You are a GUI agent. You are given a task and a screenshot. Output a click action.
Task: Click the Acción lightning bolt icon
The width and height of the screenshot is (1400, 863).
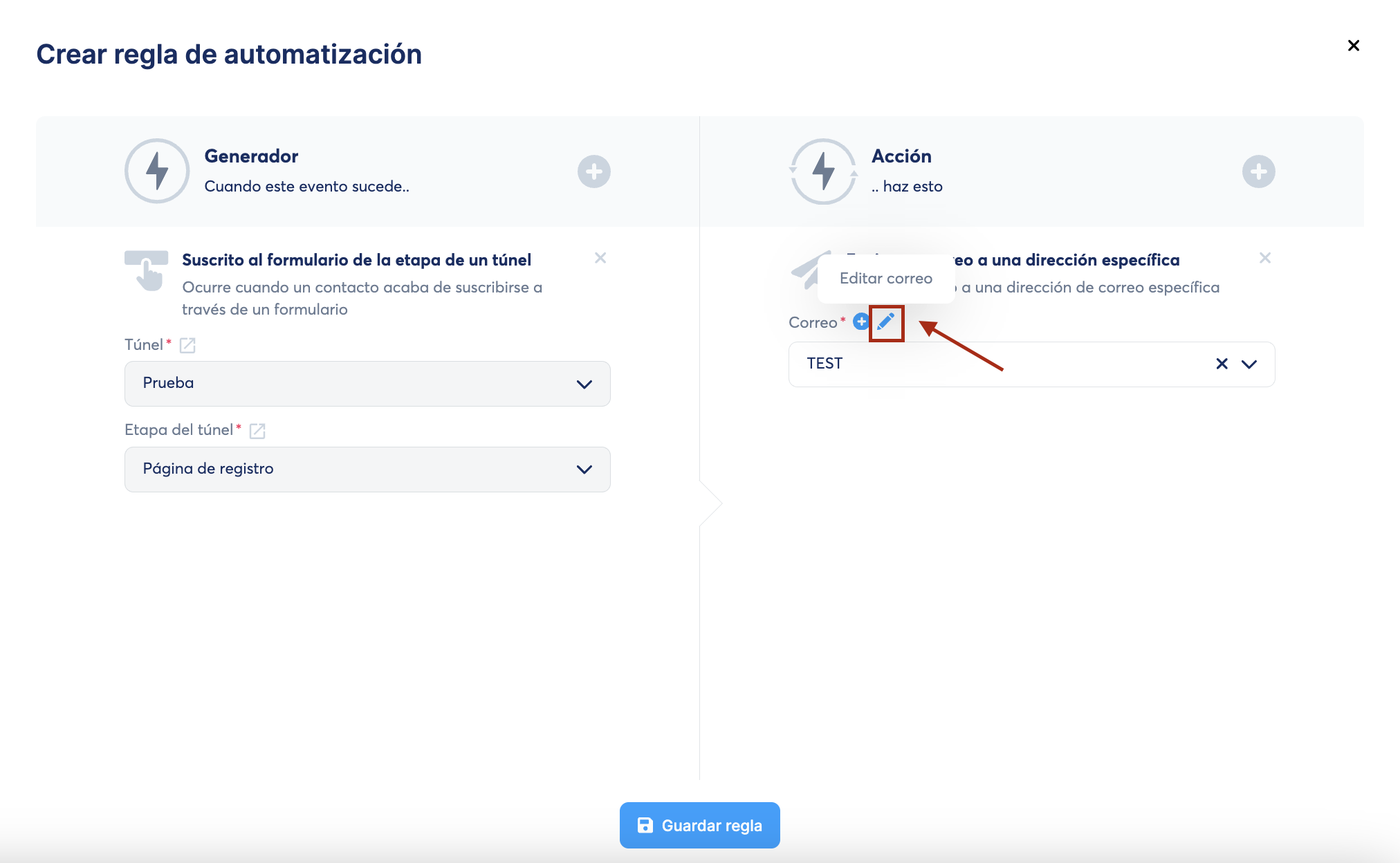[823, 171]
